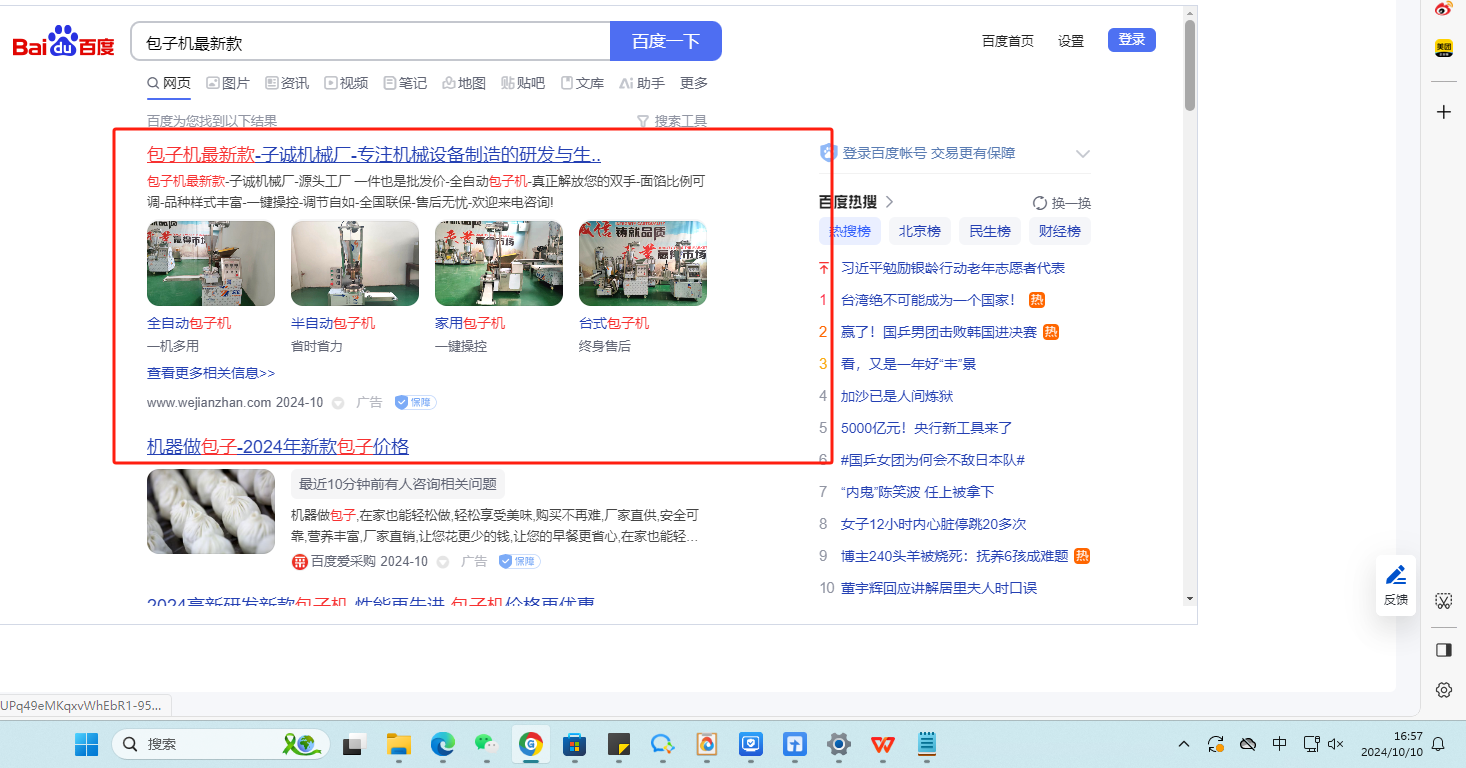
Task: Open the sidebar screenshot scissors tool
Action: [1443, 600]
